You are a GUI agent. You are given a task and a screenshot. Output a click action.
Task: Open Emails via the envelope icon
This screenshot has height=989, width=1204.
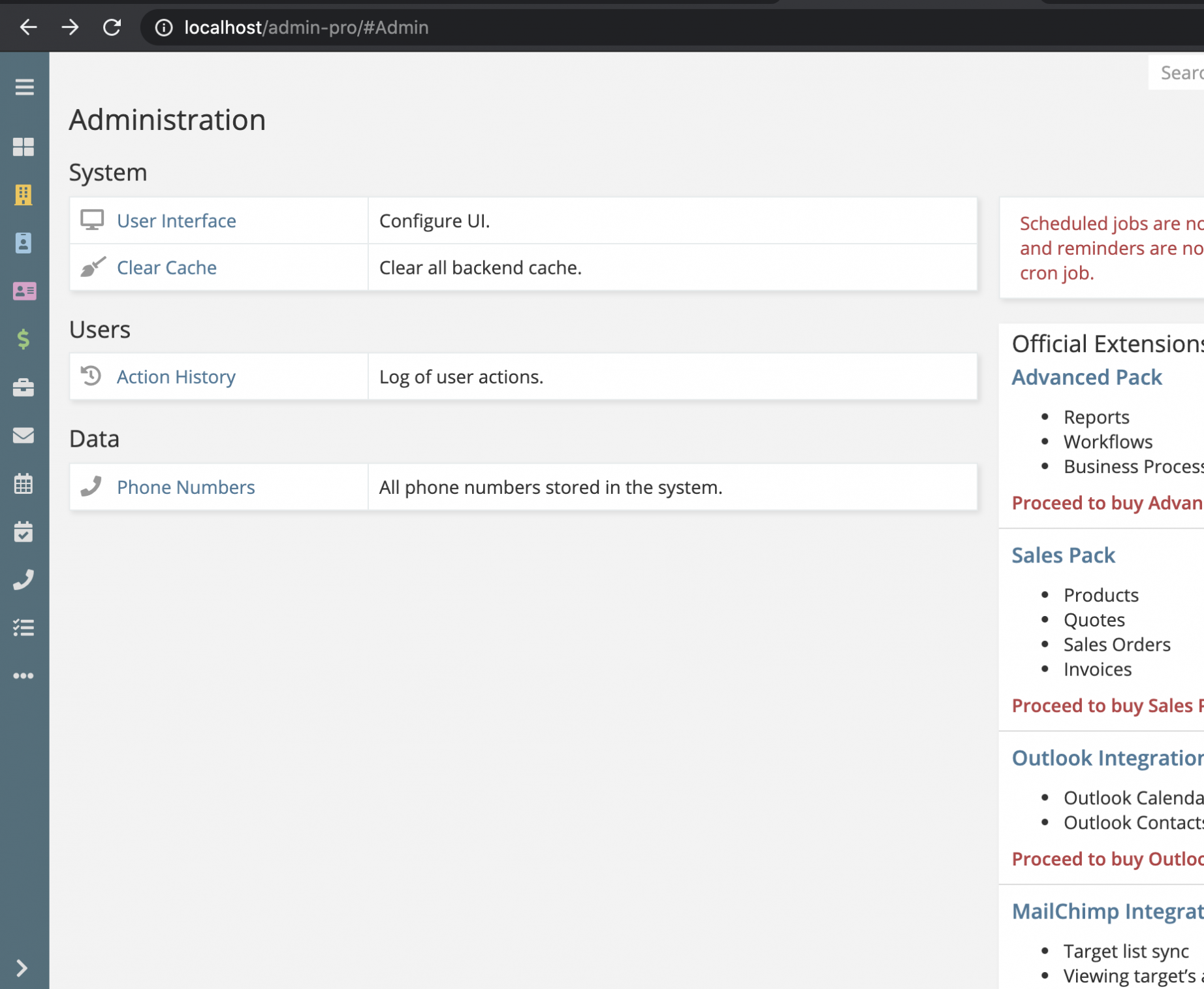24,435
